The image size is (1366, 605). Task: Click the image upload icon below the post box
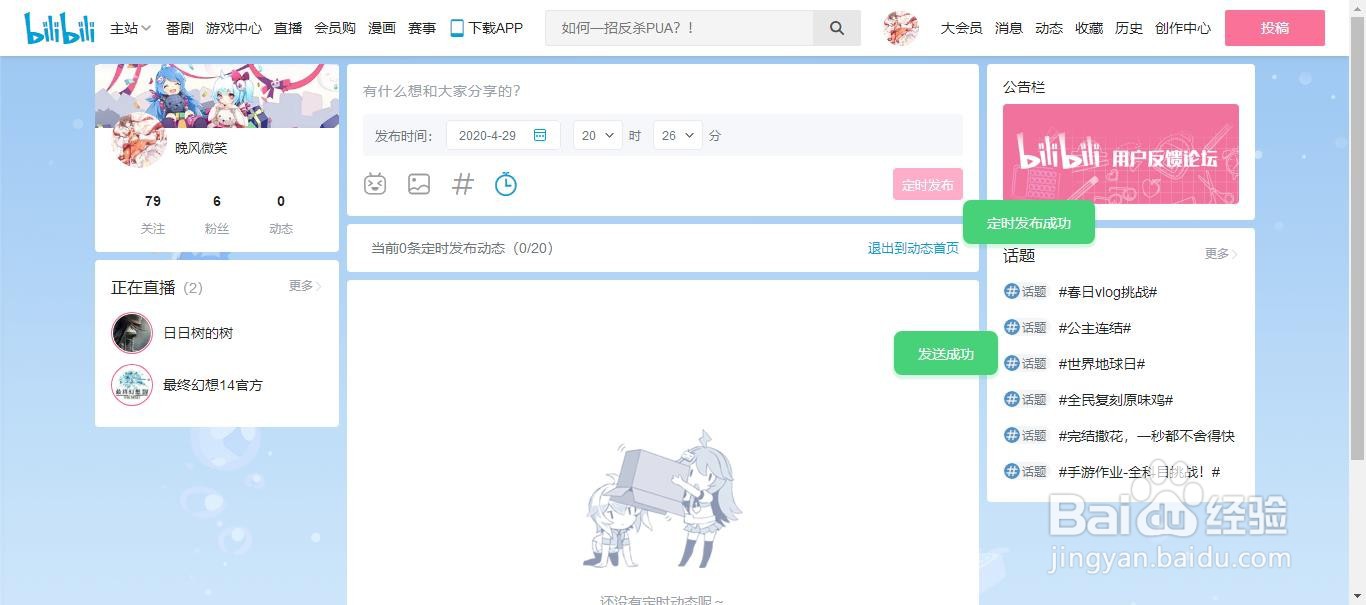pyautogui.click(x=419, y=184)
